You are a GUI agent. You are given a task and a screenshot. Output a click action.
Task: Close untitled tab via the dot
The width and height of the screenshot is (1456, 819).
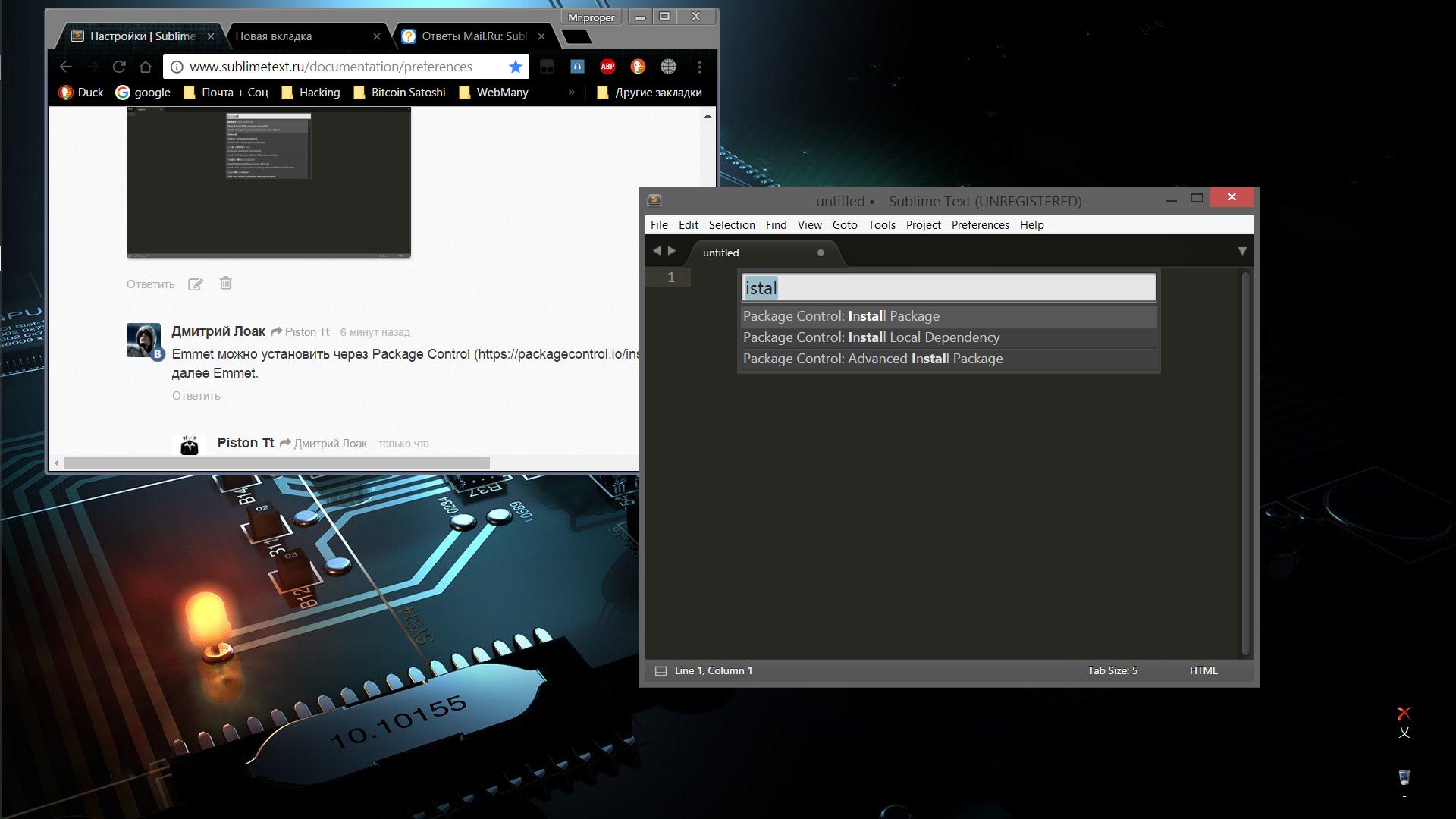(x=821, y=253)
